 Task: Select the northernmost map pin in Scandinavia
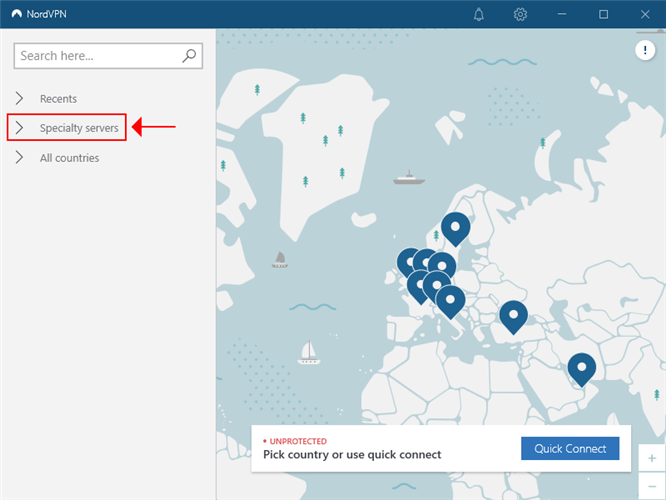click(456, 229)
